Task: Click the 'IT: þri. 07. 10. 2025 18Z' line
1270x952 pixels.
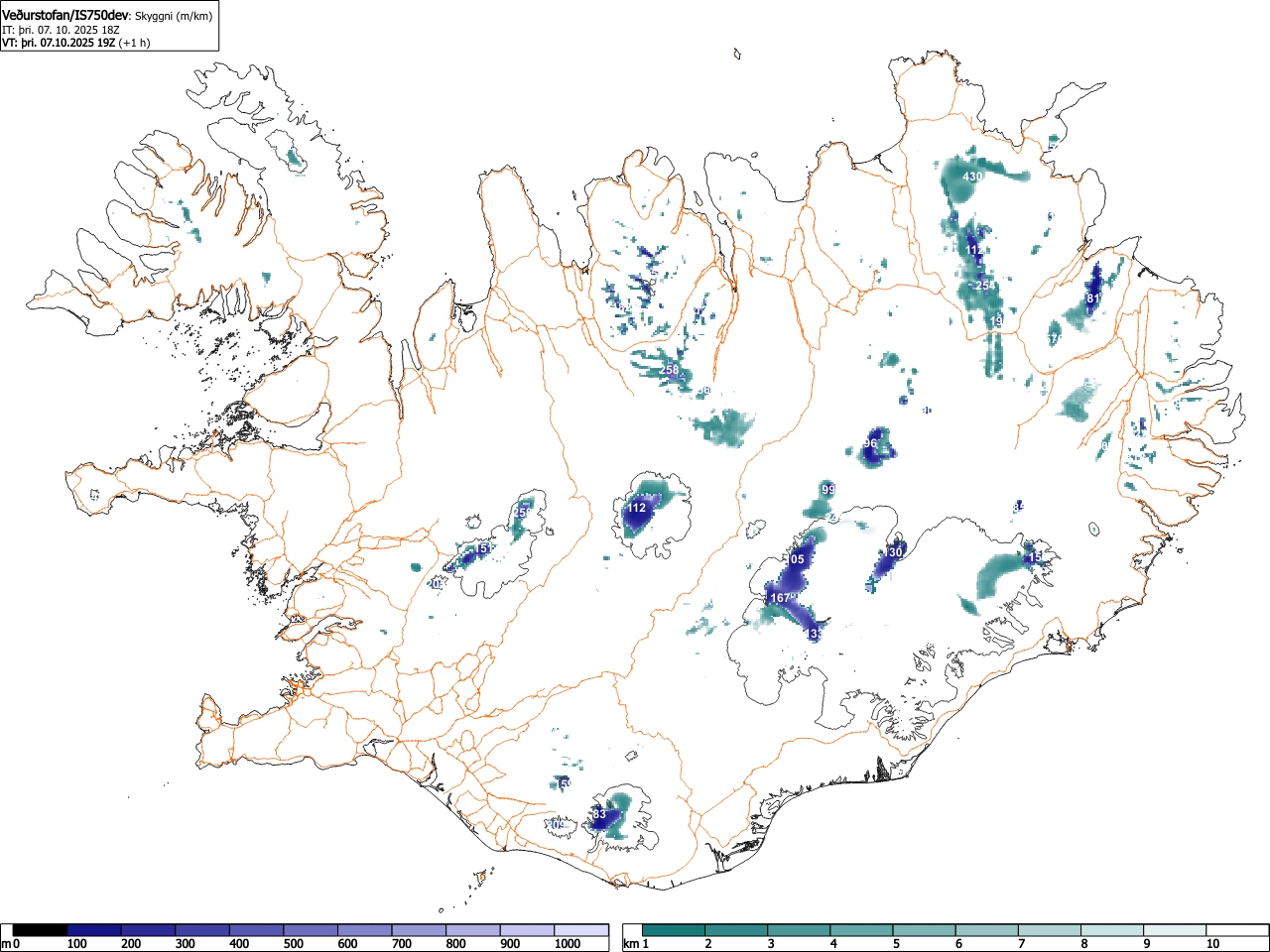Action: (61, 30)
